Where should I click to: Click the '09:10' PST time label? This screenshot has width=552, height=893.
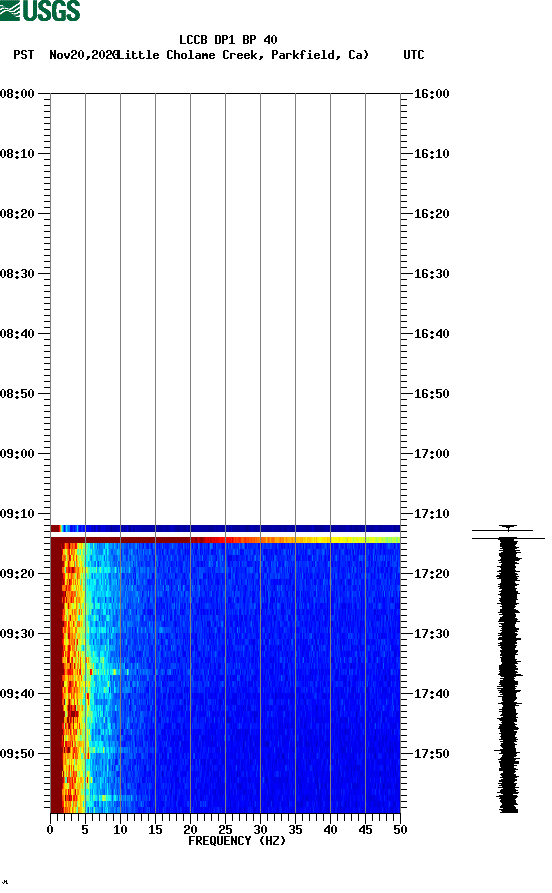[18, 514]
